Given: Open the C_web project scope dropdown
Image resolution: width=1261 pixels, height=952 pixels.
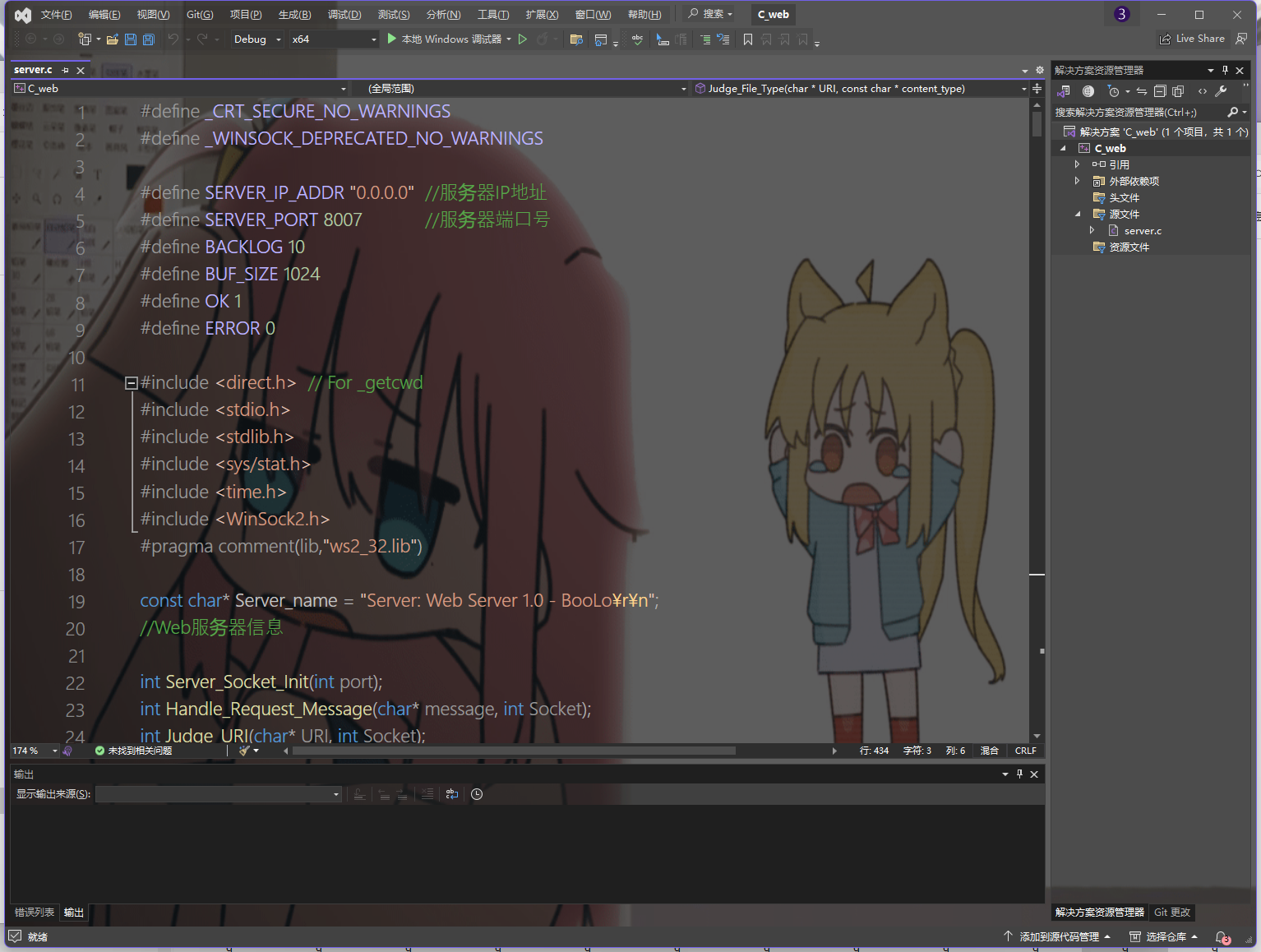Looking at the screenshot, I should (x=180, y=88).
